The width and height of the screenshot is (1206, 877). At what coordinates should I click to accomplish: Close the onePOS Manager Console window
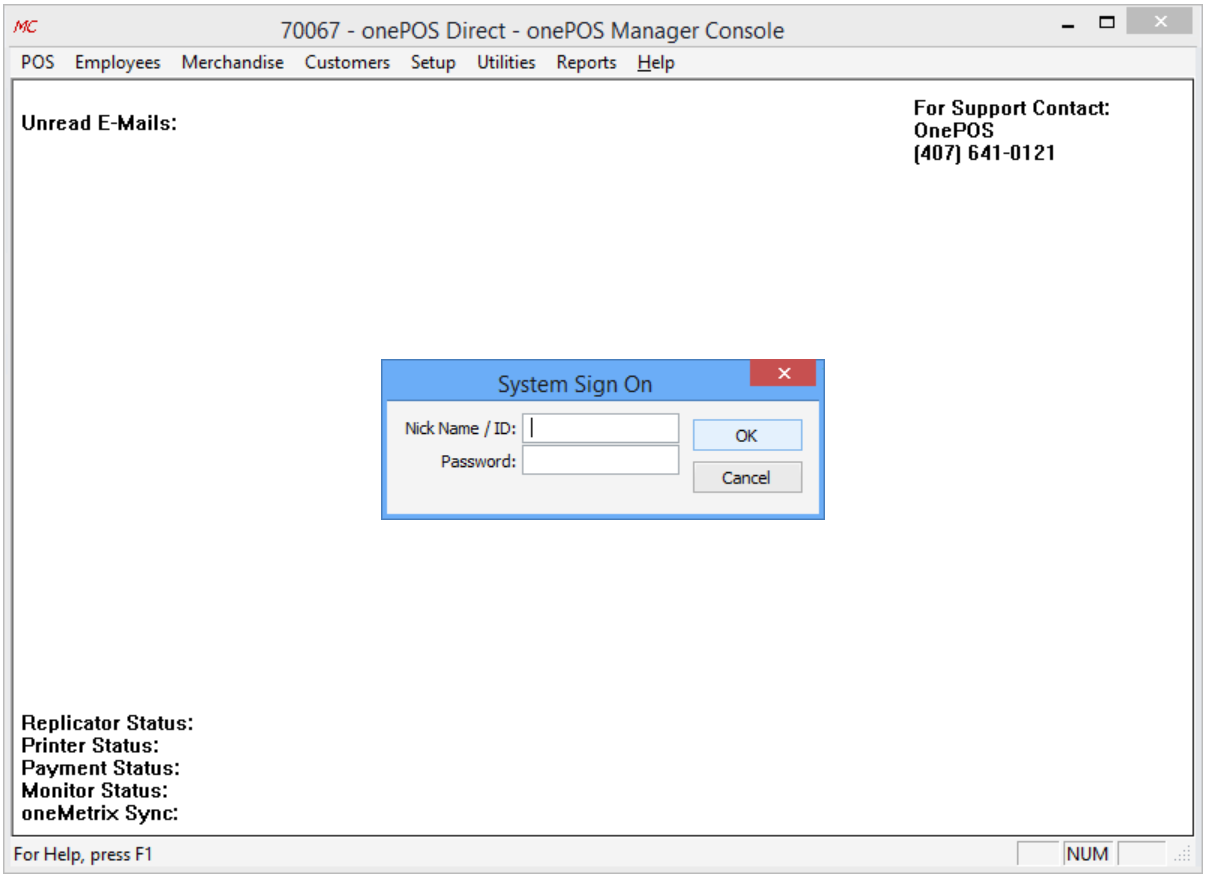pos(1160,22)
